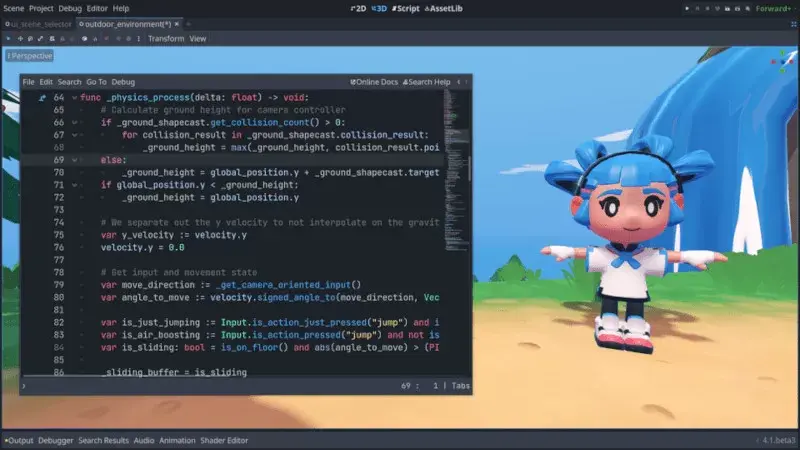Viewport: 800px width, 450px height.
Task: Collapse the if block at line 66
Action: point(74,122)
